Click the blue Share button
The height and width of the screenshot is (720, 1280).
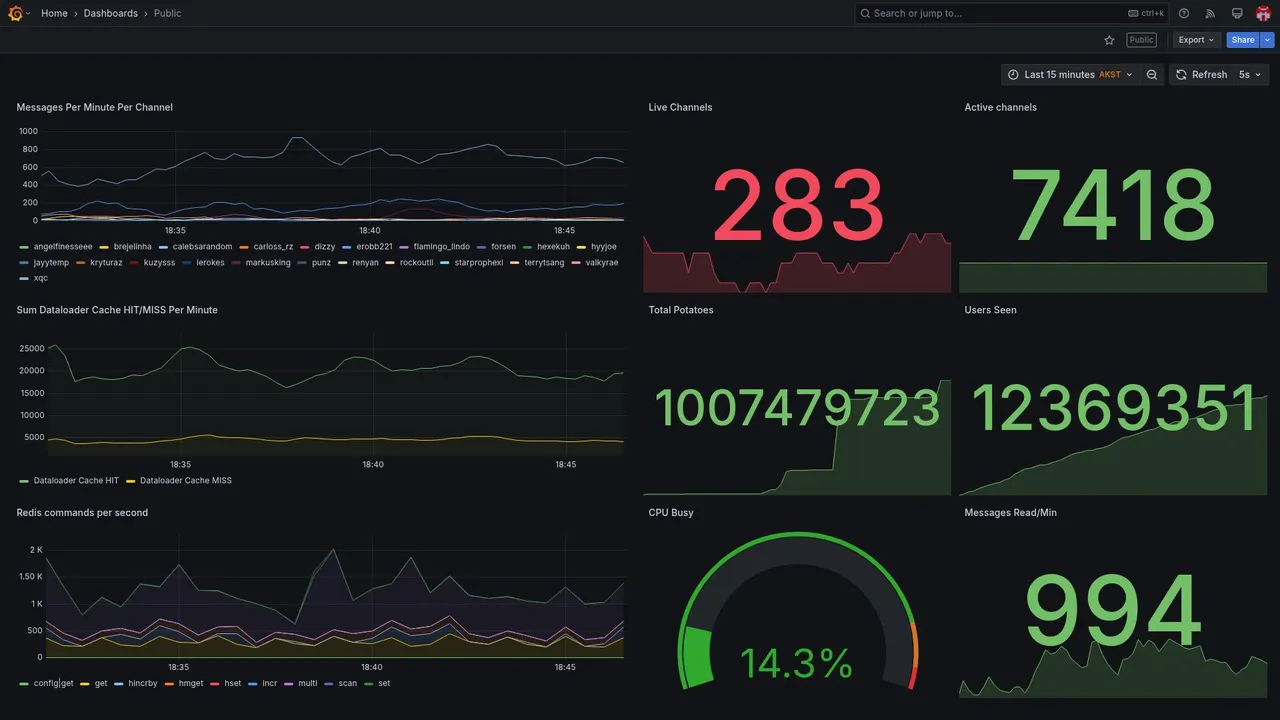pos(1243,40)
